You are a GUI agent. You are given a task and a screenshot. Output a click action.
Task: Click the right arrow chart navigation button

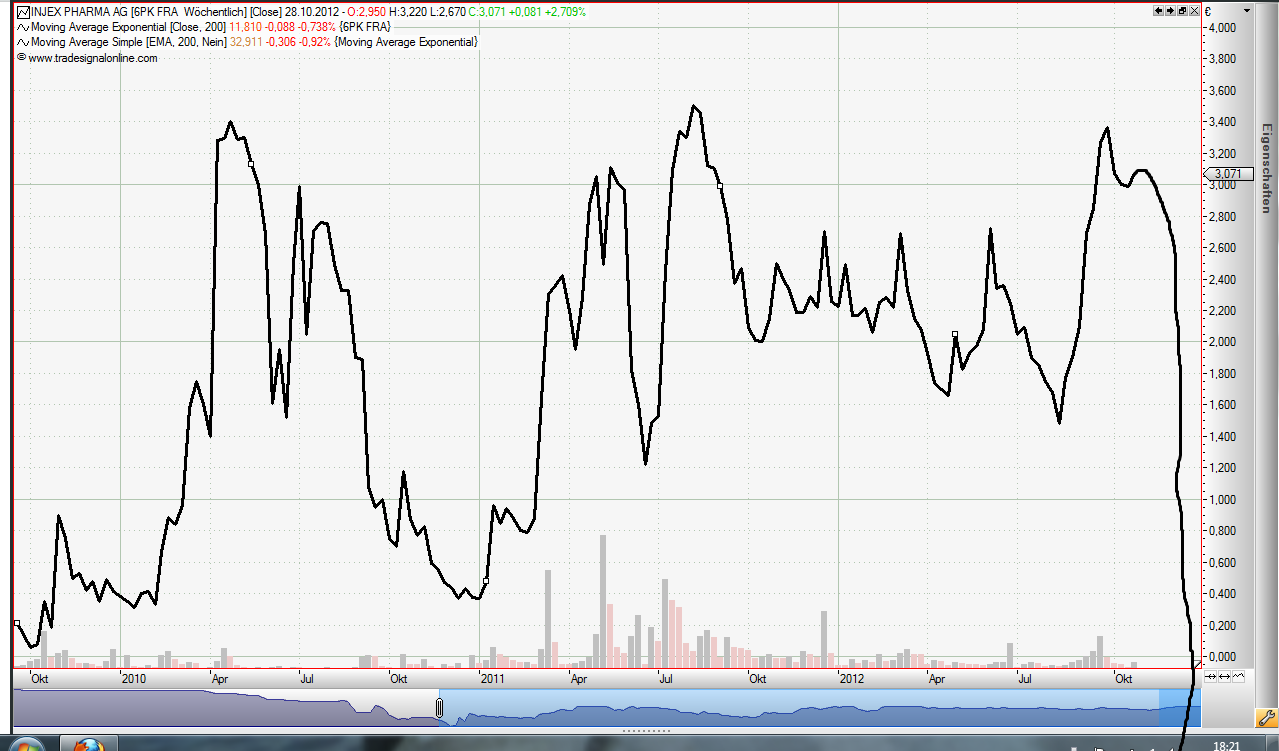click(1170, 10)
